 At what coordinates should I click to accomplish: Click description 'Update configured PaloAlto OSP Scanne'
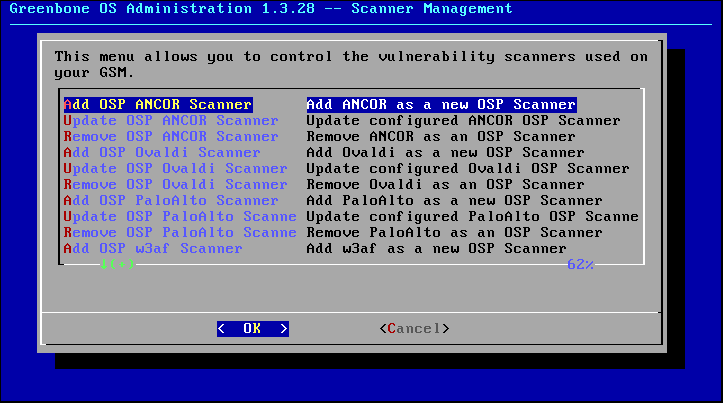tap(473, 217)
